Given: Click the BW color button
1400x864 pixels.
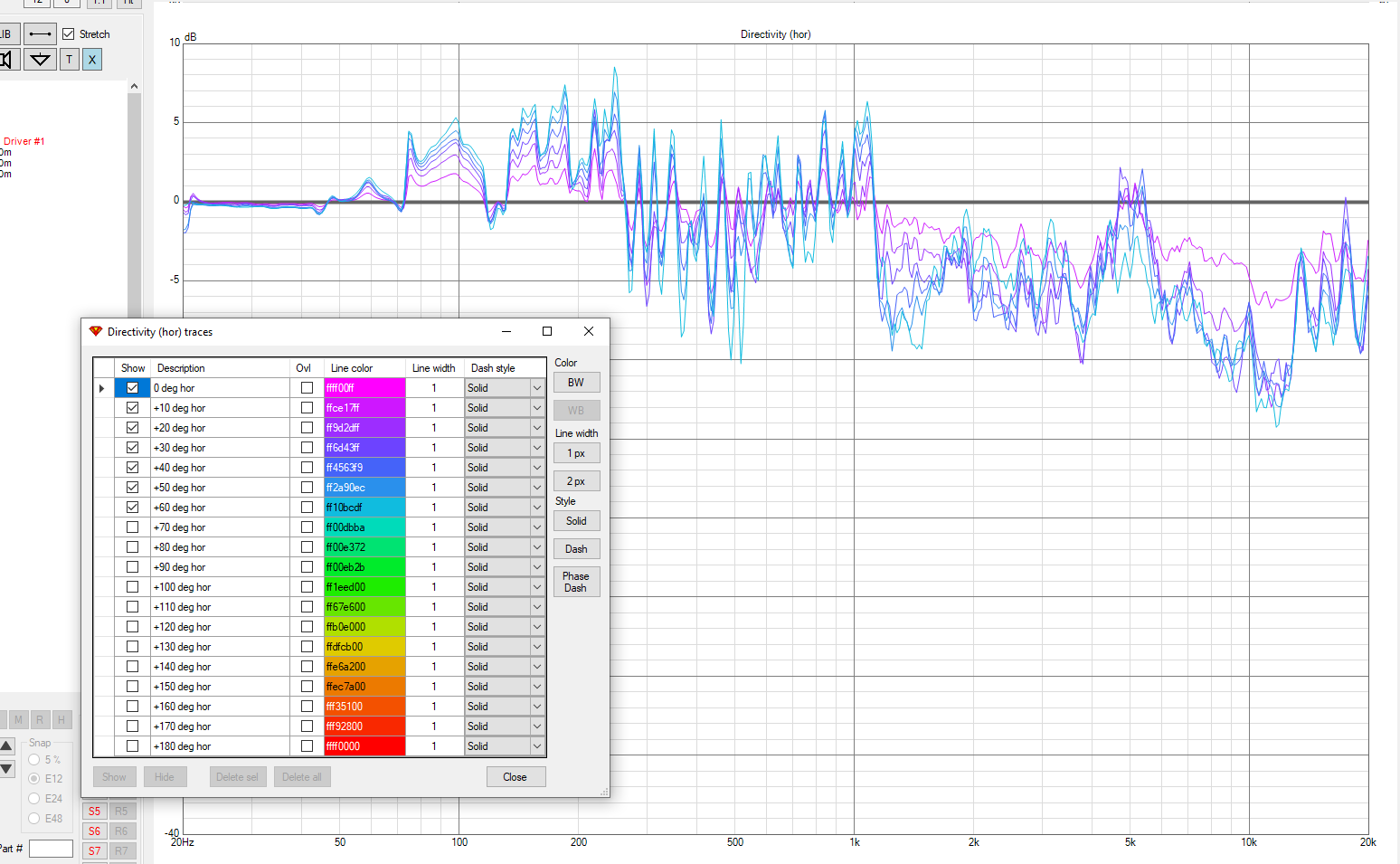Looking at the screenshot, I should 576,383.
